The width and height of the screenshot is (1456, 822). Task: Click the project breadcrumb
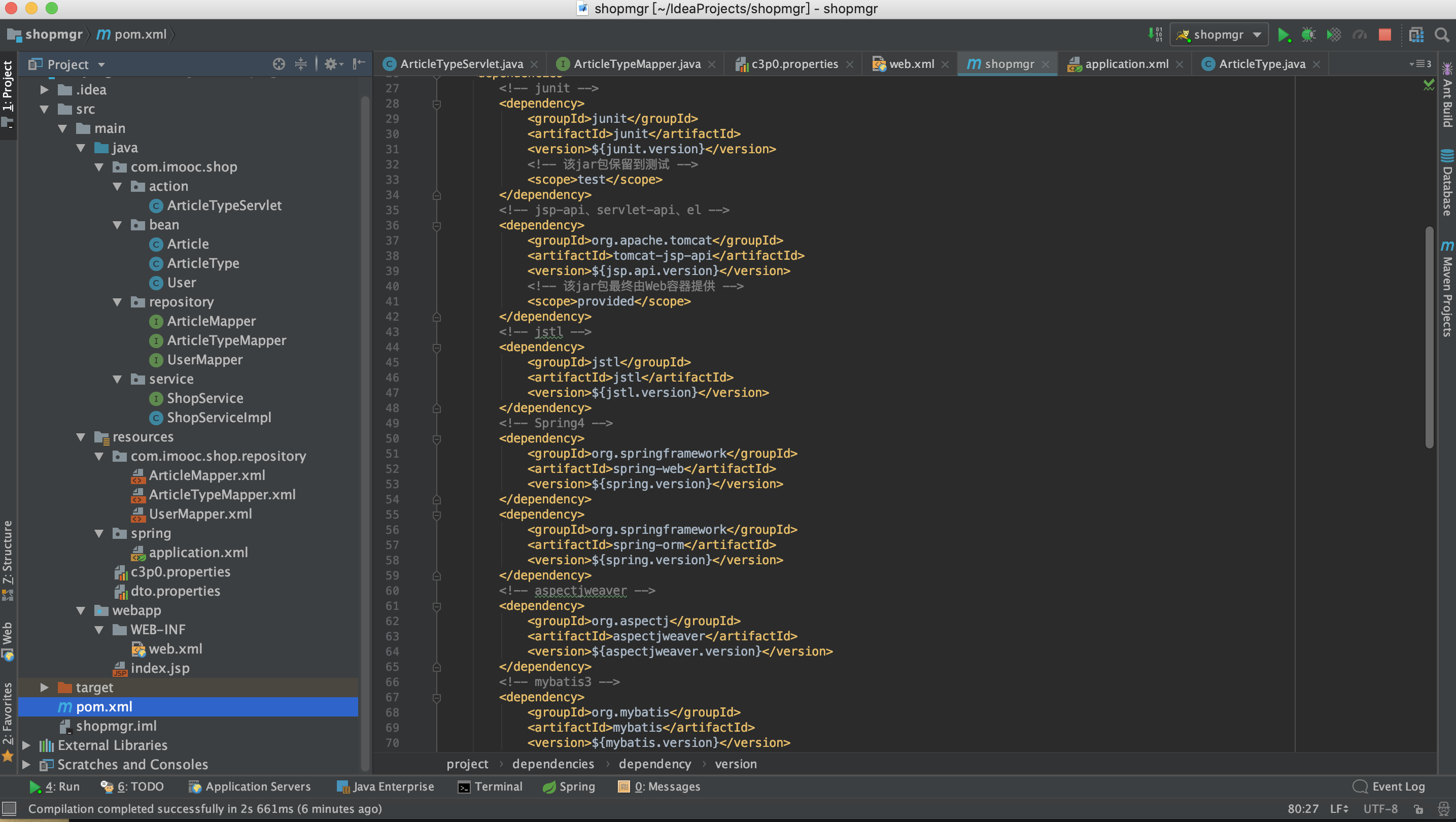[x=467, y=764]
